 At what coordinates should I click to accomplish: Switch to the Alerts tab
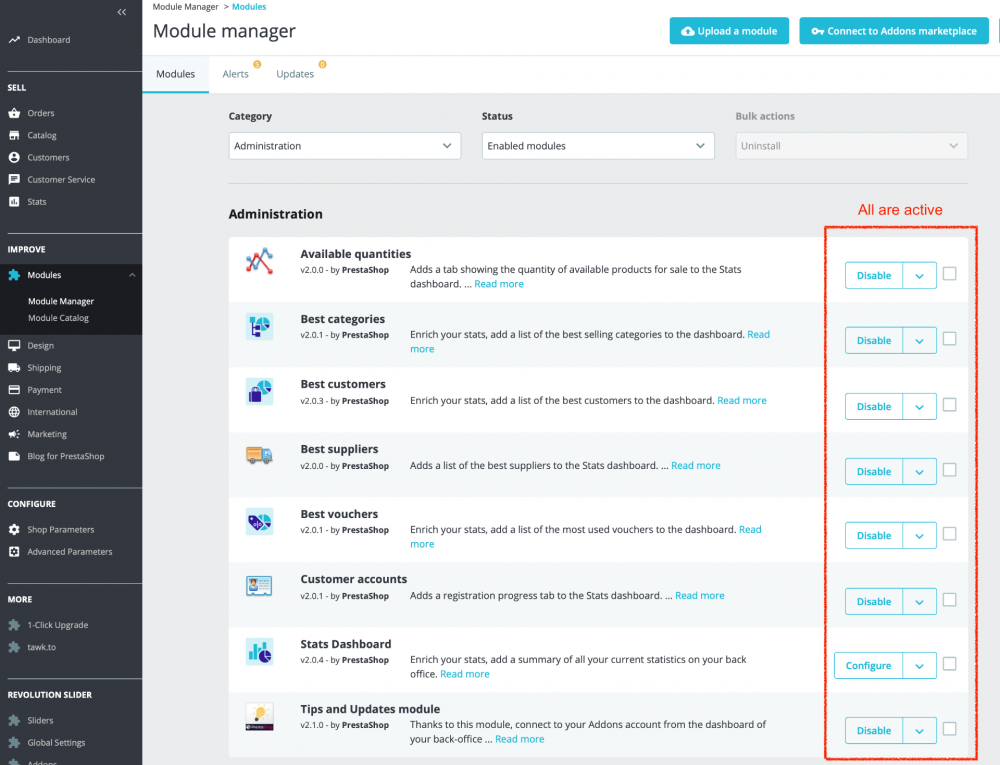235,74
